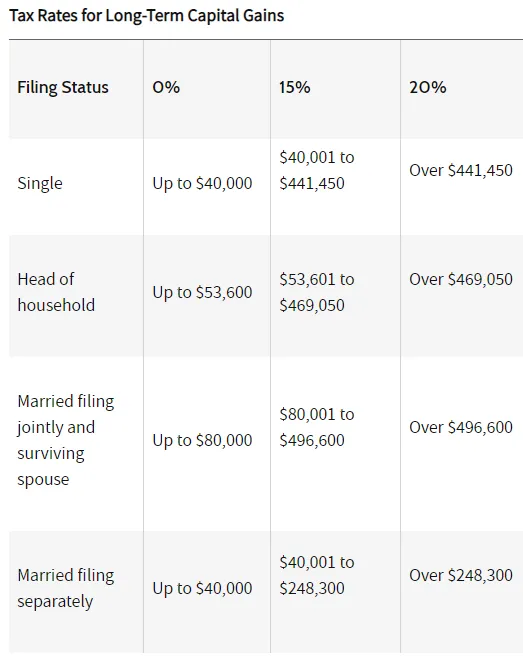
Task: Select the $40,001 to $248,300 cell
Action: [x=317, y=575]
